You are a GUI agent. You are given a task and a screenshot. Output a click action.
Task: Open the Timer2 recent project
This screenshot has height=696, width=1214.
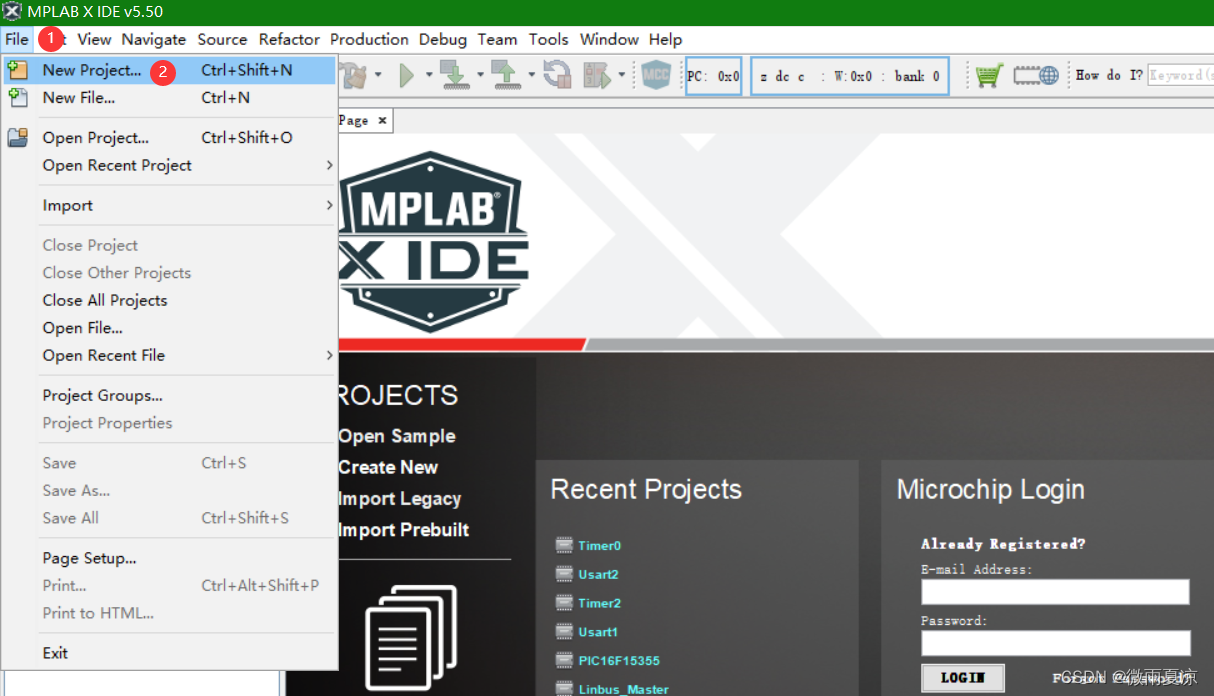pos(599,603)
